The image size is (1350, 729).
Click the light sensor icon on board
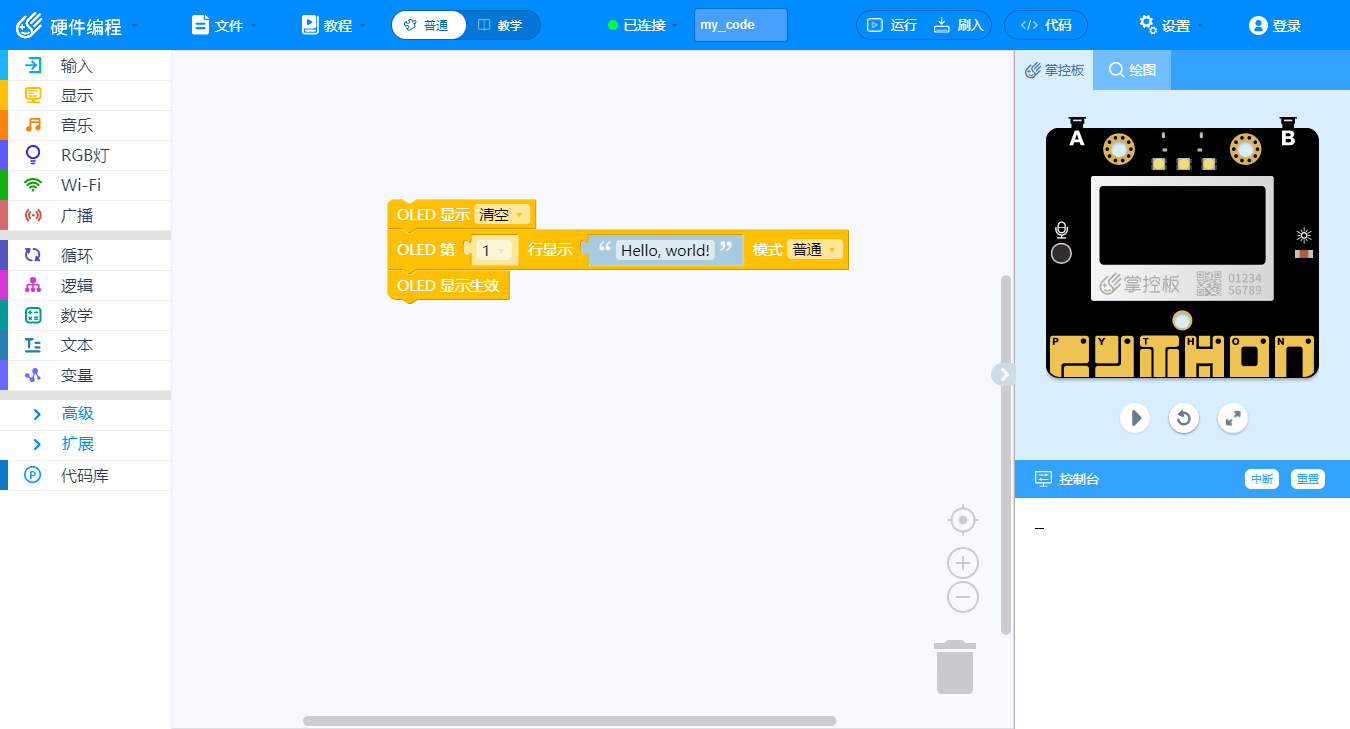(1303, 236)
